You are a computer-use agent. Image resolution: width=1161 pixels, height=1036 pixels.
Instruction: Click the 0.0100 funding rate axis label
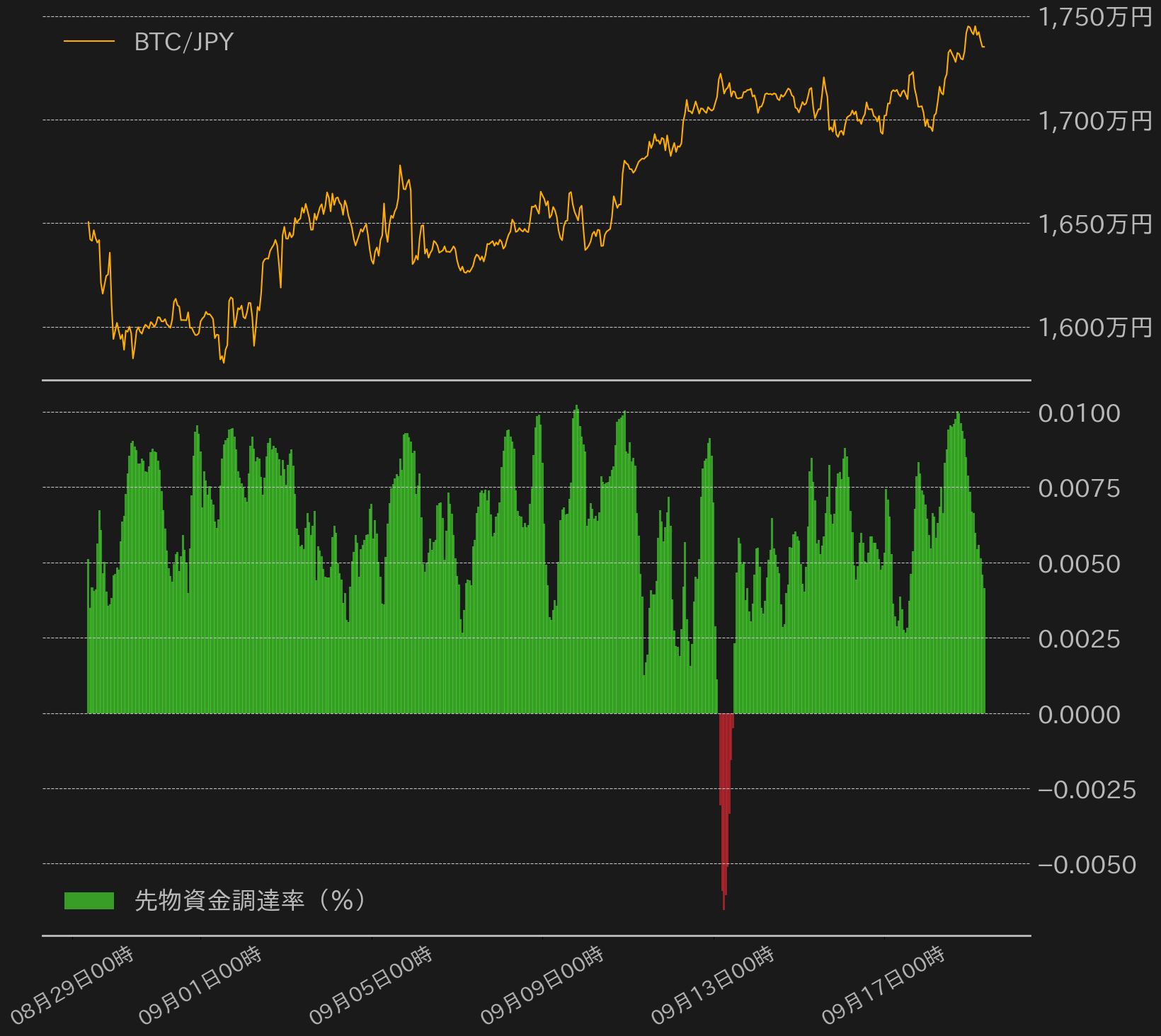pyautogui.click(x=1079, y=413)
